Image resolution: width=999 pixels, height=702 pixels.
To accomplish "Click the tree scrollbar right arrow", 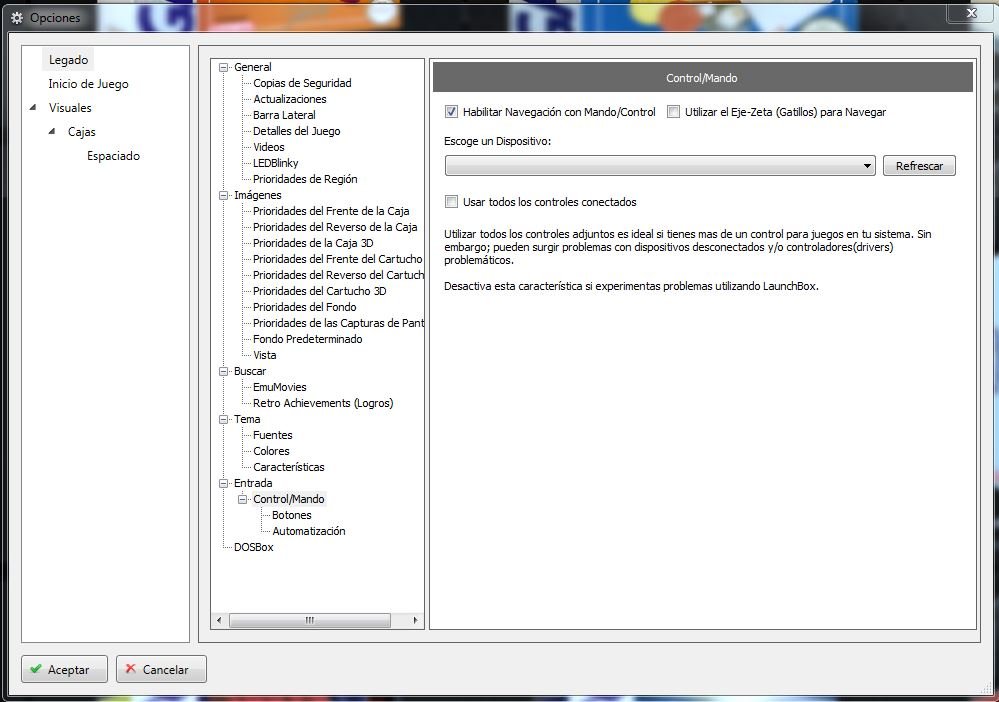I will point(415,620).
